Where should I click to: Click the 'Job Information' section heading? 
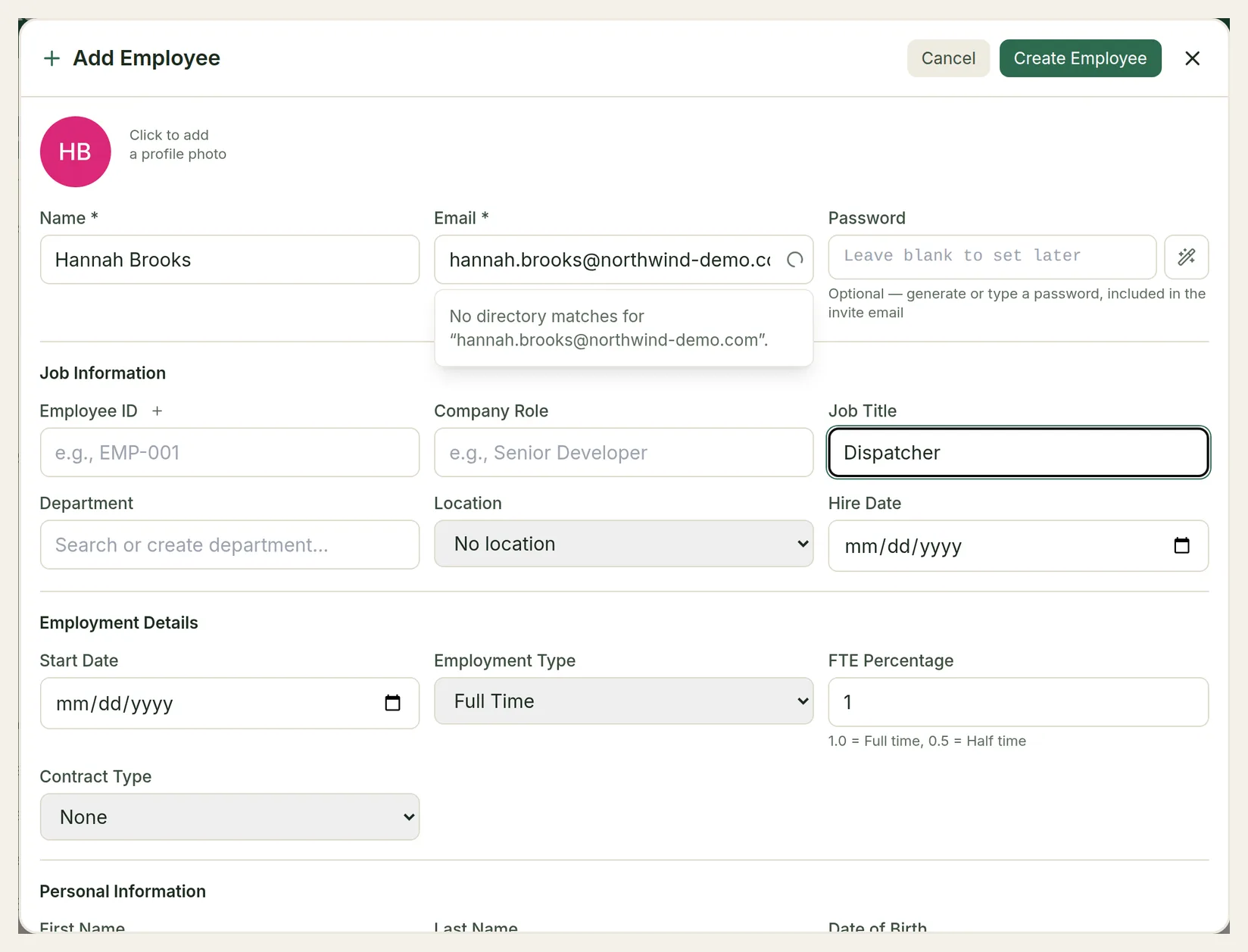point(103,373)
